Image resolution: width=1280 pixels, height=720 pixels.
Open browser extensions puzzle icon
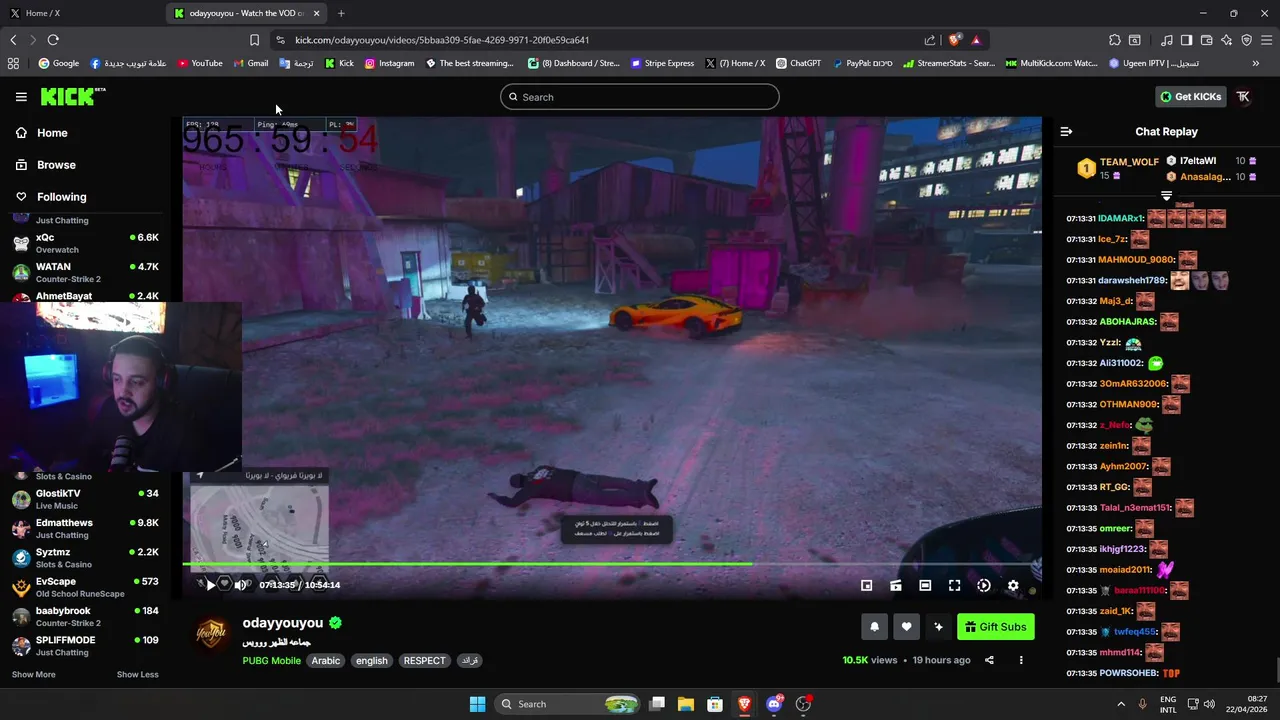pos(1114,40)
